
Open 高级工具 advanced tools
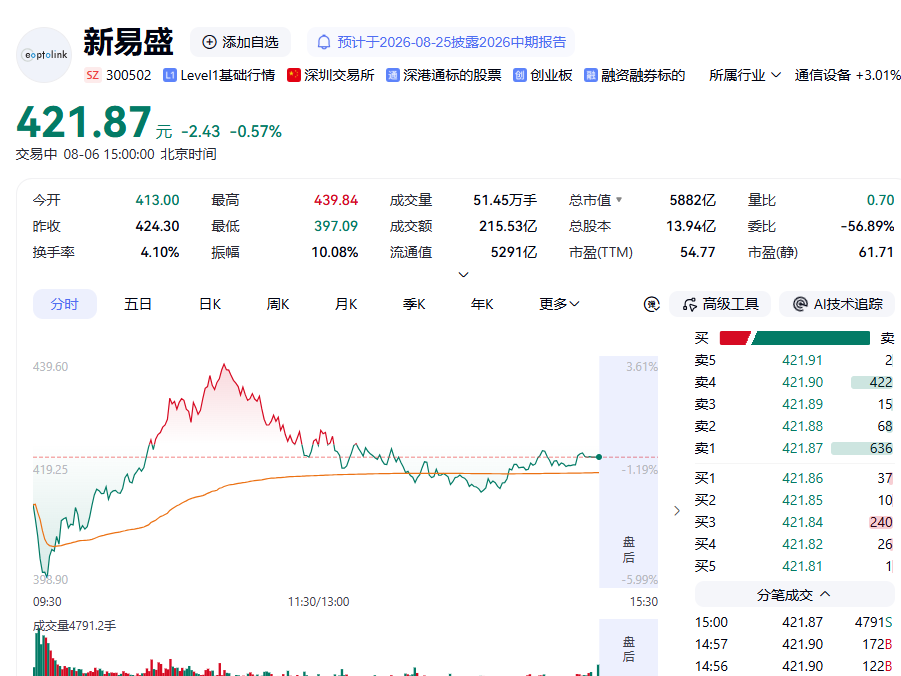click(720, 304)
